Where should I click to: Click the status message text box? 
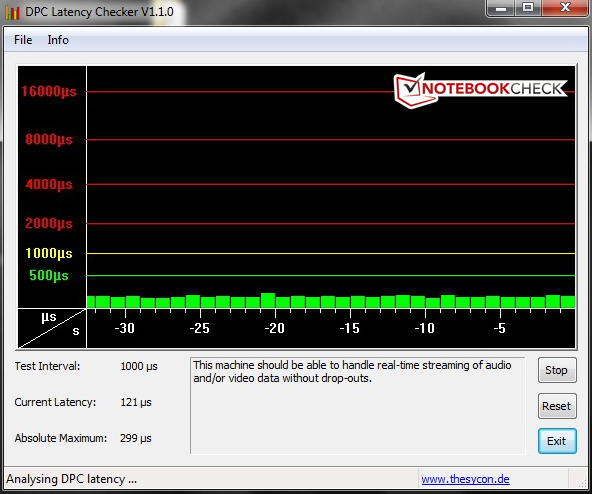[x=358, y=405]
